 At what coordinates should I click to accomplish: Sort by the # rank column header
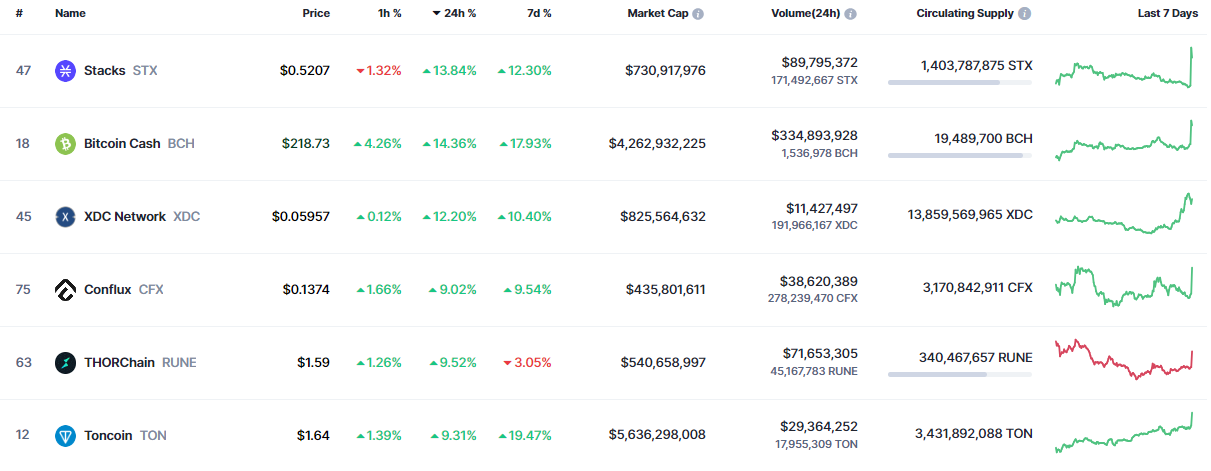point(19,14)
